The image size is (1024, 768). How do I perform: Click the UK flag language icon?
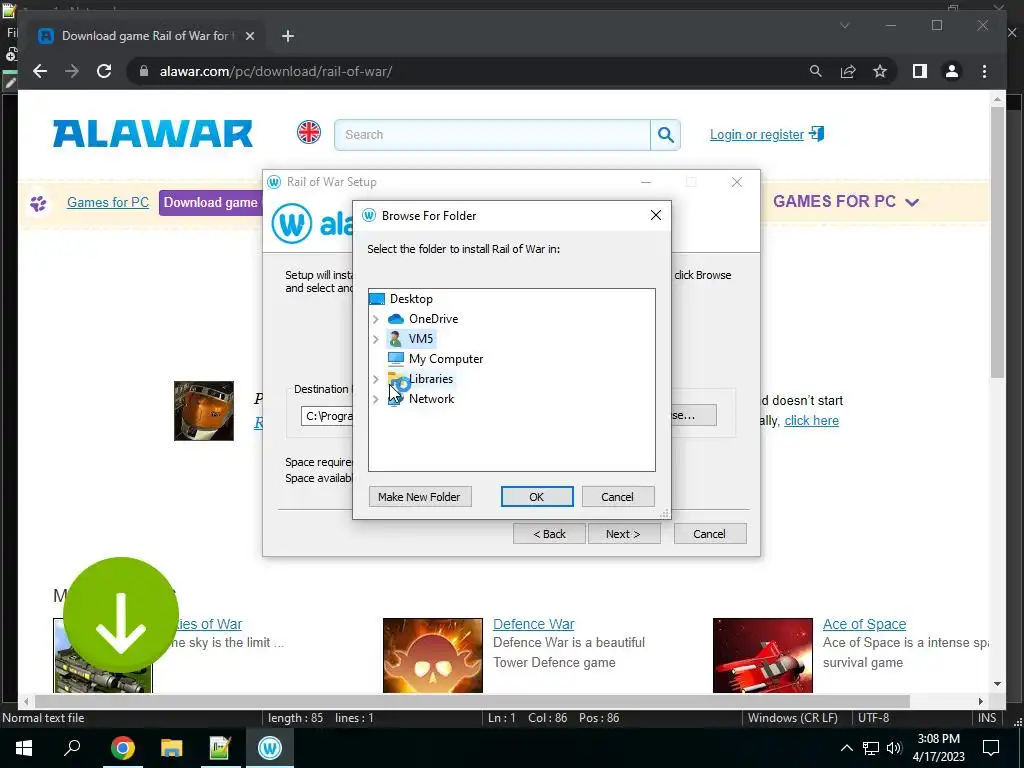click(309, 132)
